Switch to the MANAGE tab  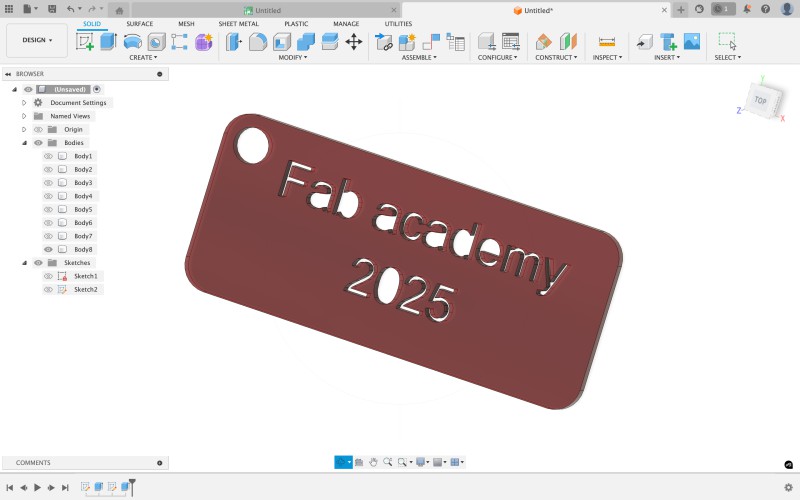(x=346, y=24)
